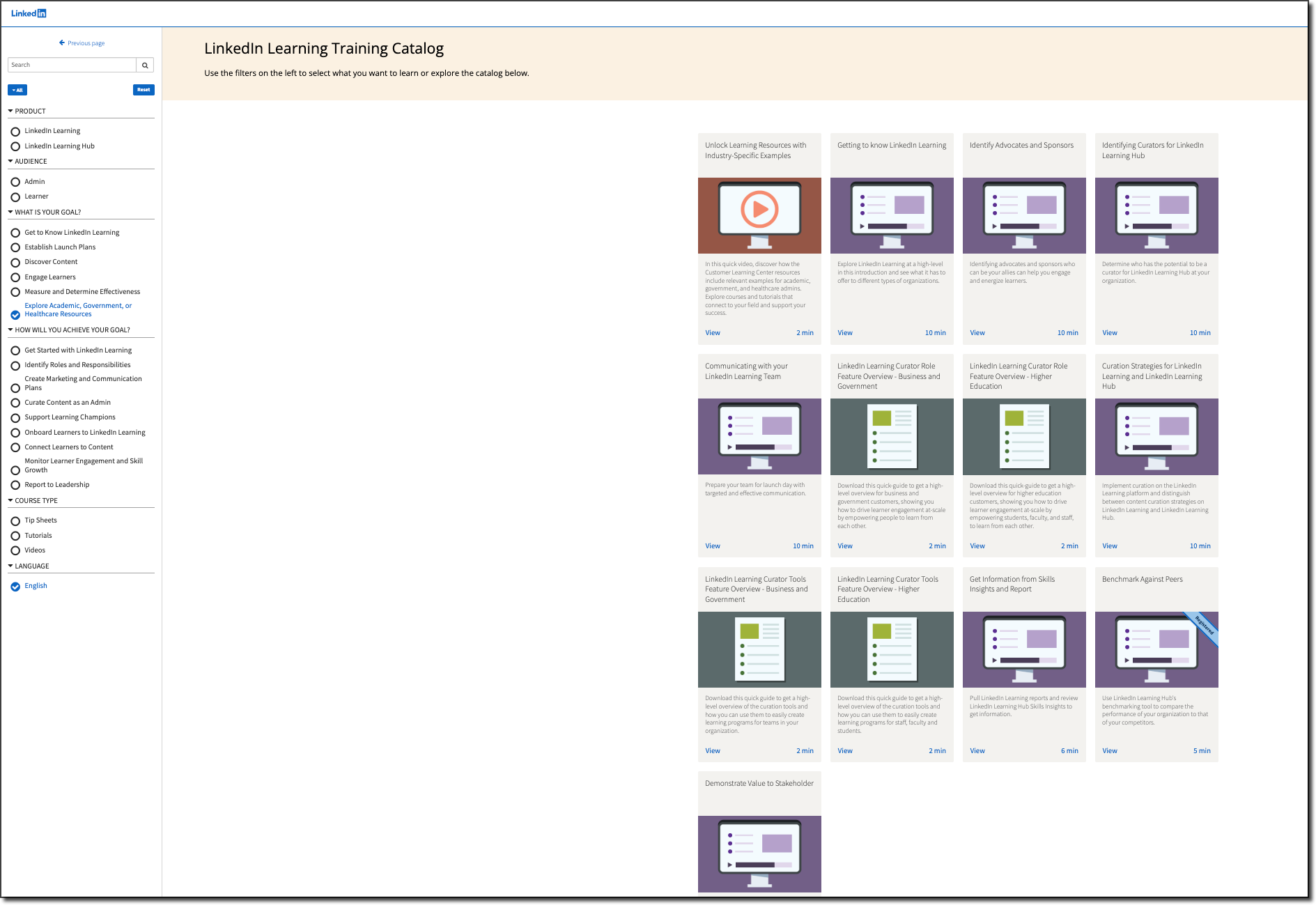Click View on Unlock Learning Resources card
1316x905 pixels.
713,333
